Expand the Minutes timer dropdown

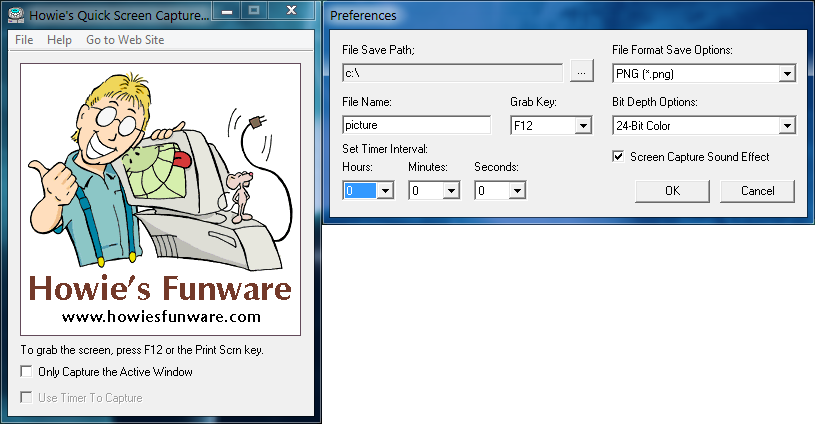pyautogui.click(x=451, y=191)
